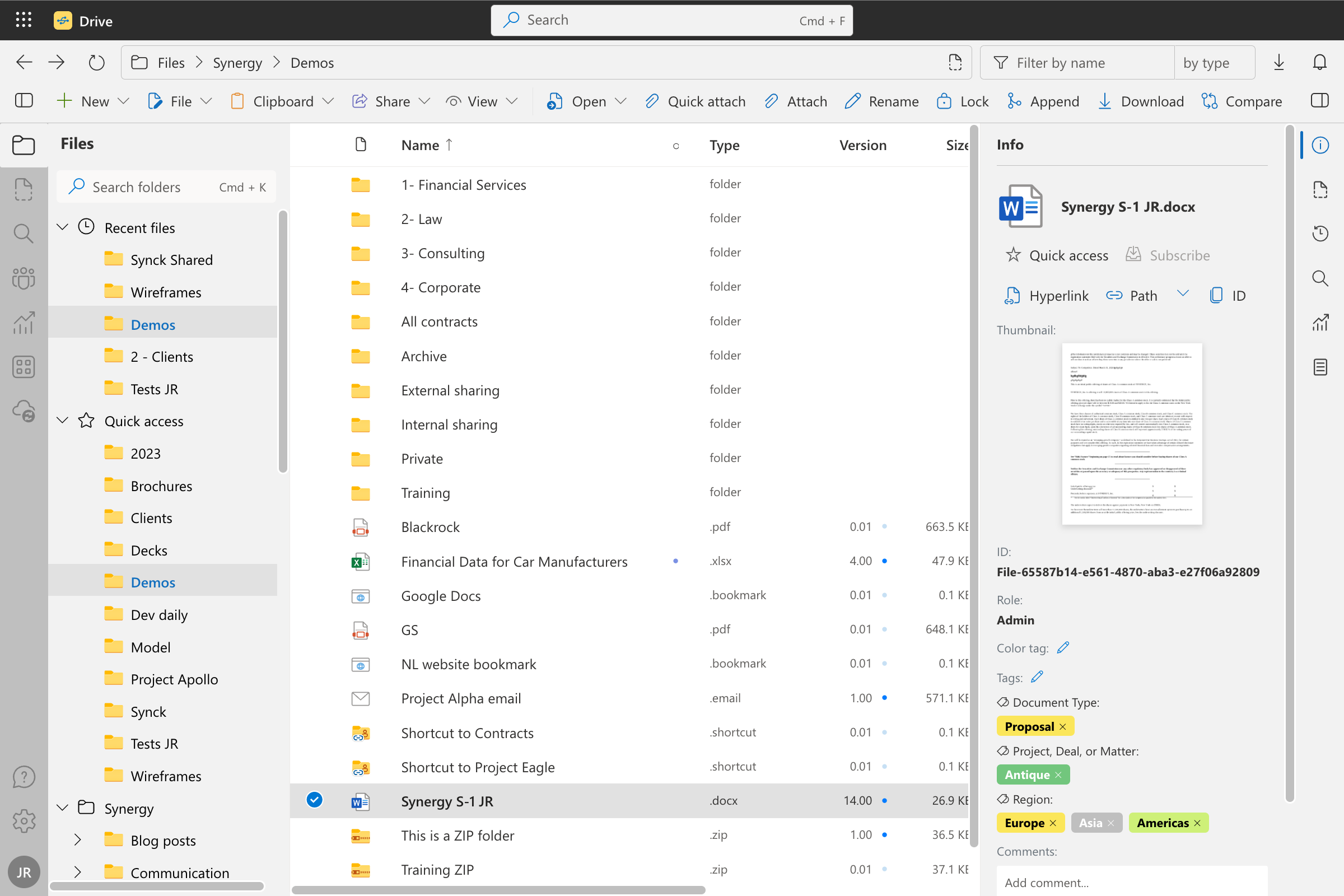Download the selected file from the toolbar
This screenshot has width=1344, height=896.
point(1141,101)
